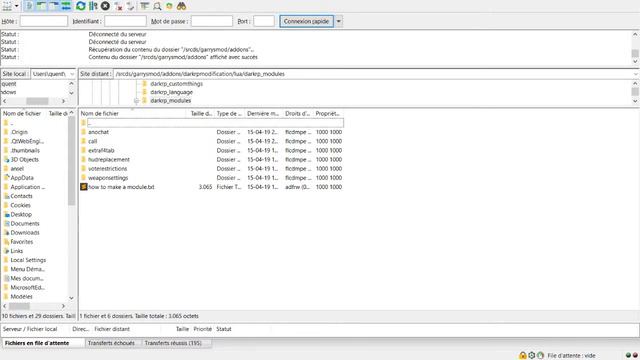The height and width of the screenshot is (360, 640).
Task: Open the Connexion rapide history dropdown
Action: [x=339, y=21]
